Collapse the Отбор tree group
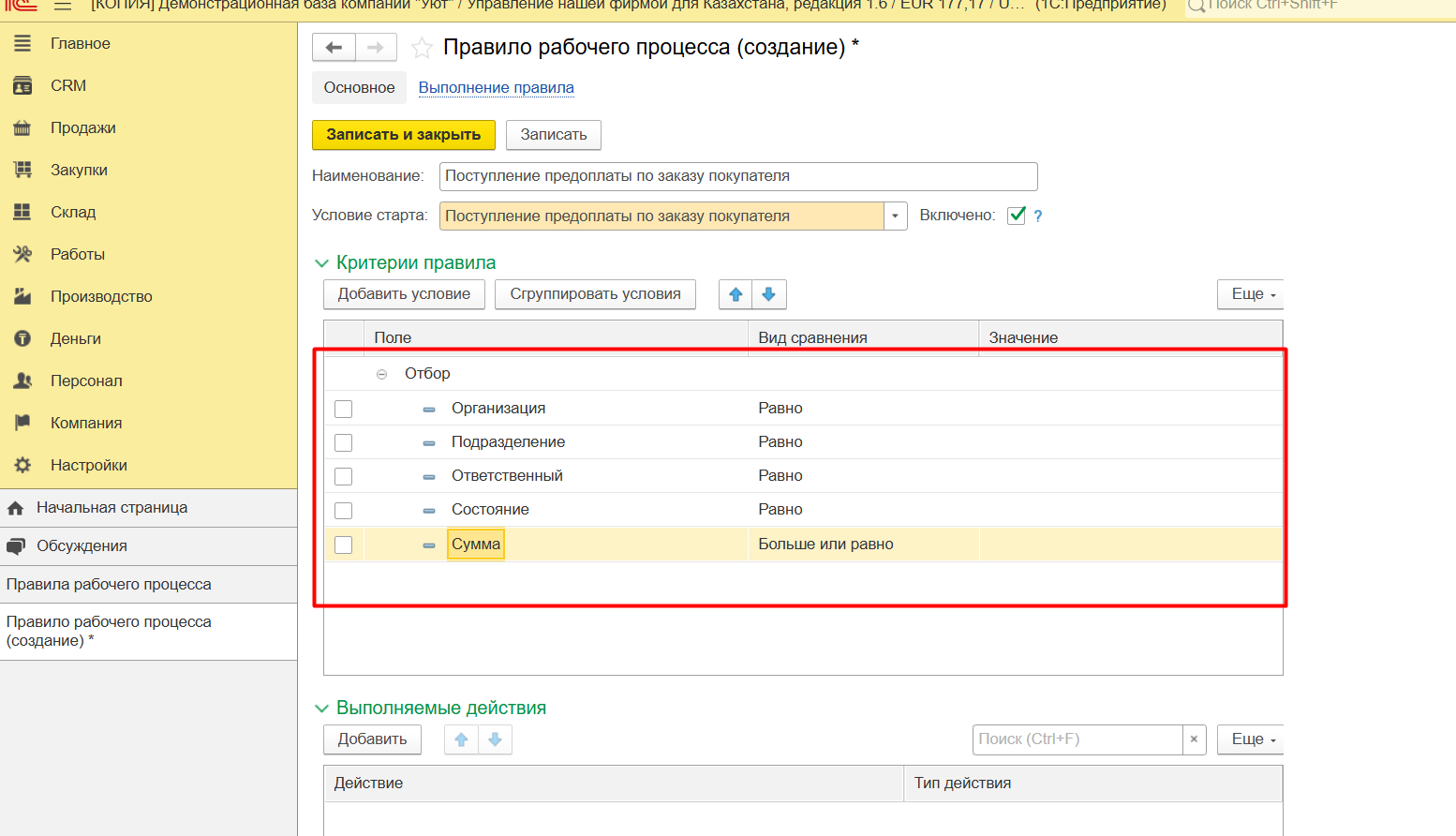 381,374
